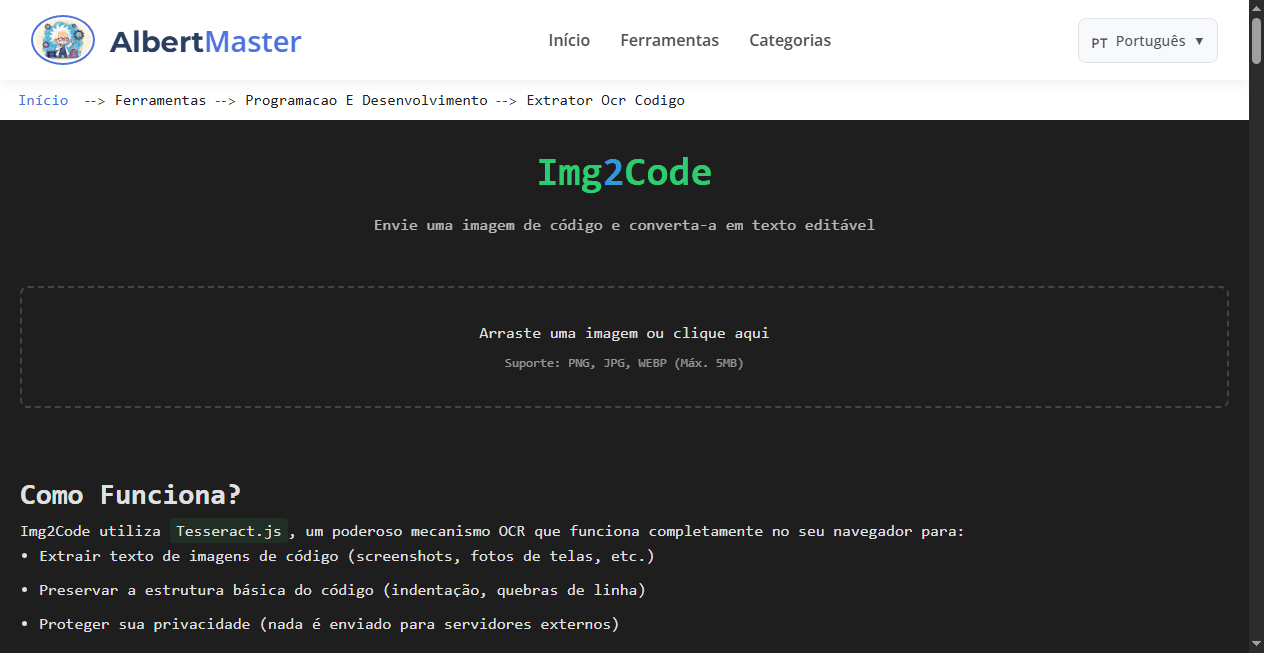
Task: Expand the language selector chevron
Action: [1200, 41]
